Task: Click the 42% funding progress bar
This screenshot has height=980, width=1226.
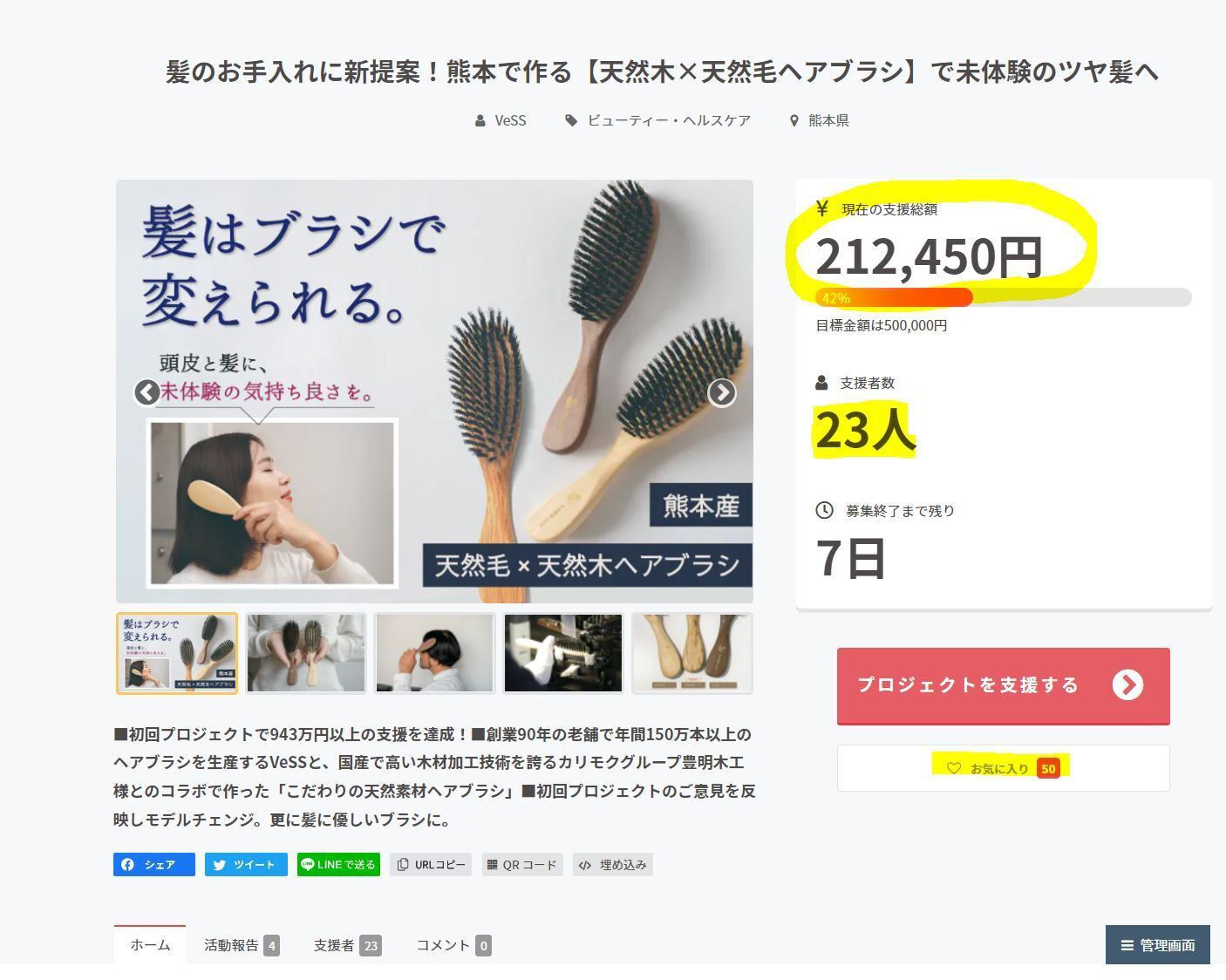Action: [1003, 298]
